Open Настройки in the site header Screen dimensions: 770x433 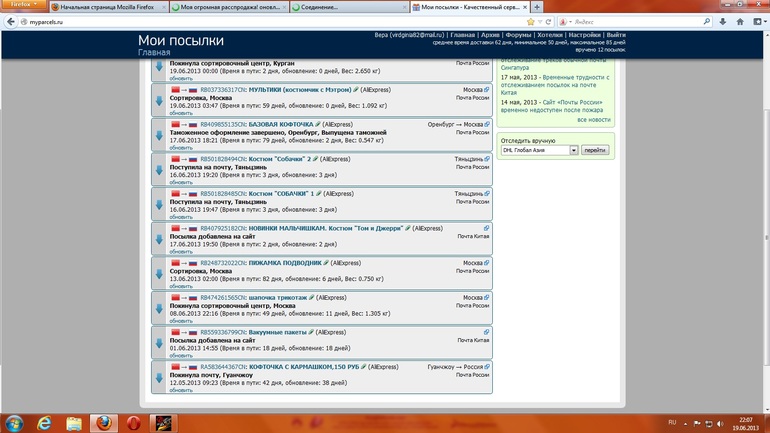click(x=584, y=35)
